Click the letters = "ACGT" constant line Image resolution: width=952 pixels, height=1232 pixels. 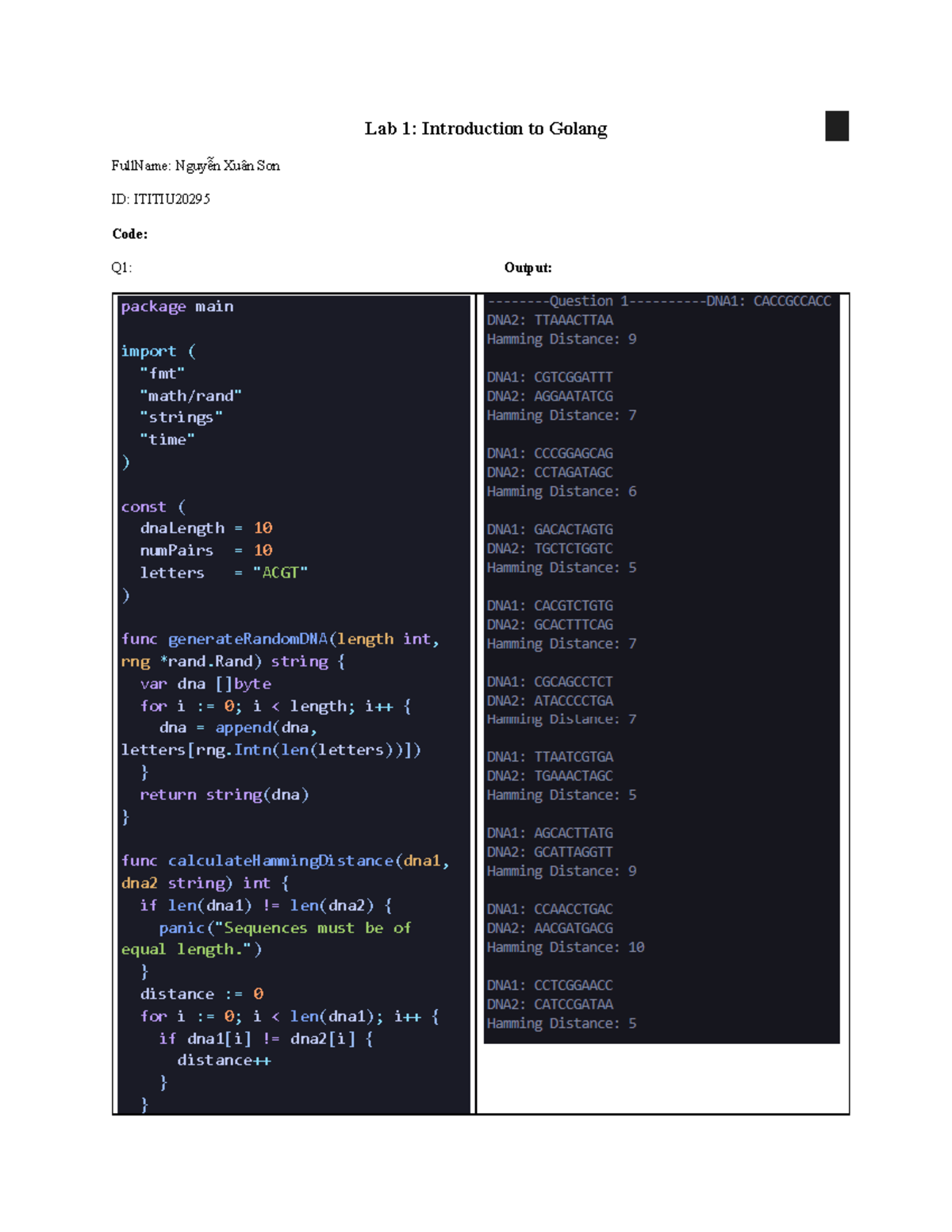pos(224,573)
